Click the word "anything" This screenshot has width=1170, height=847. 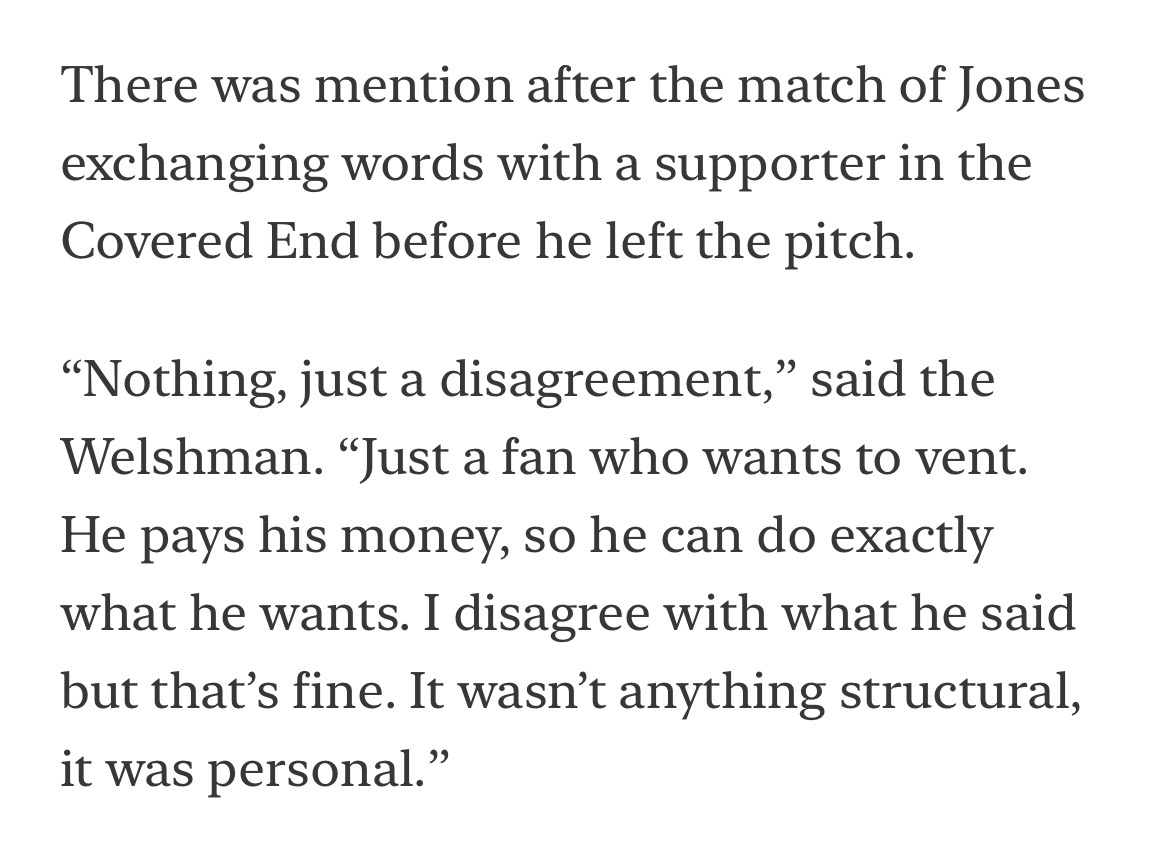pyautogui.click(x=722, y=694)
